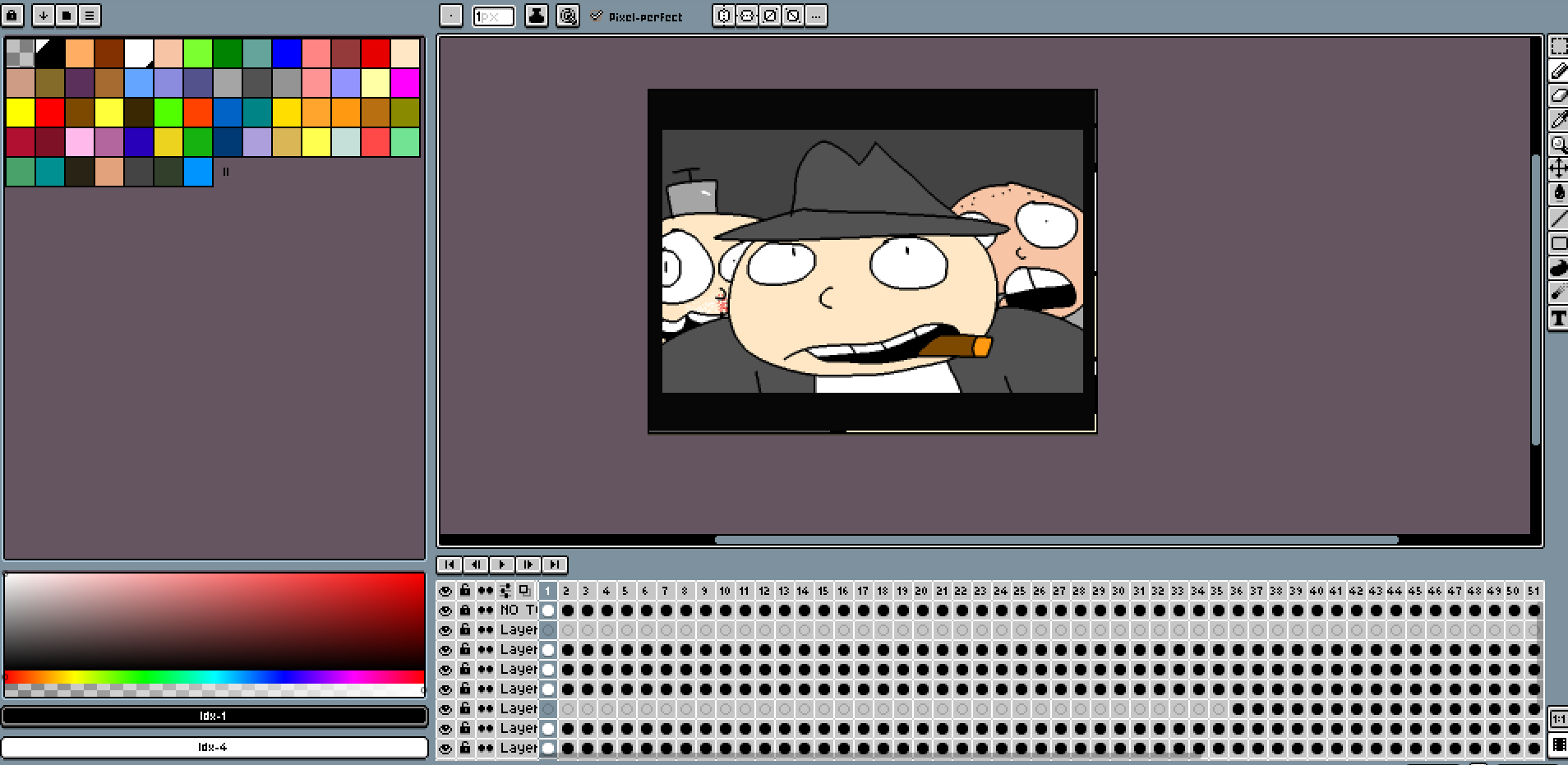This screenshot has height=765, width=1568.
Task: Select the Rectangle shape tool
Action: tap(1558, 243)
